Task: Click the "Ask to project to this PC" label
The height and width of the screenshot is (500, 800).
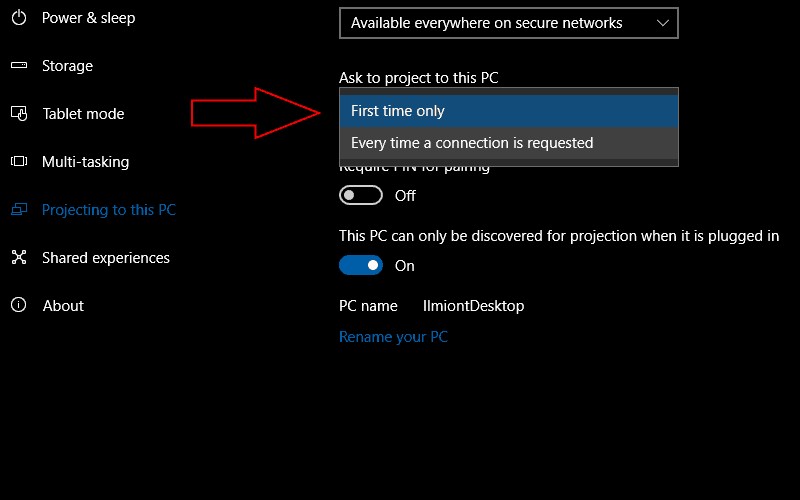Action: tap(418, 78)
